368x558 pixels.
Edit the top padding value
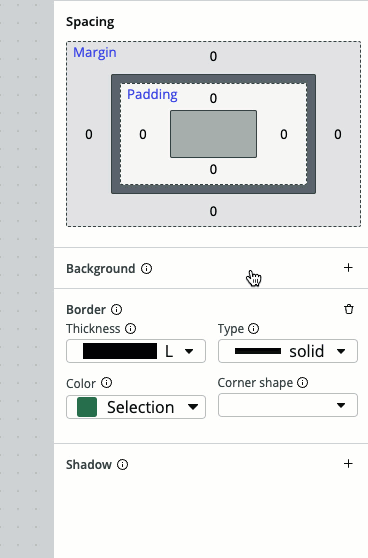(213, 98)
